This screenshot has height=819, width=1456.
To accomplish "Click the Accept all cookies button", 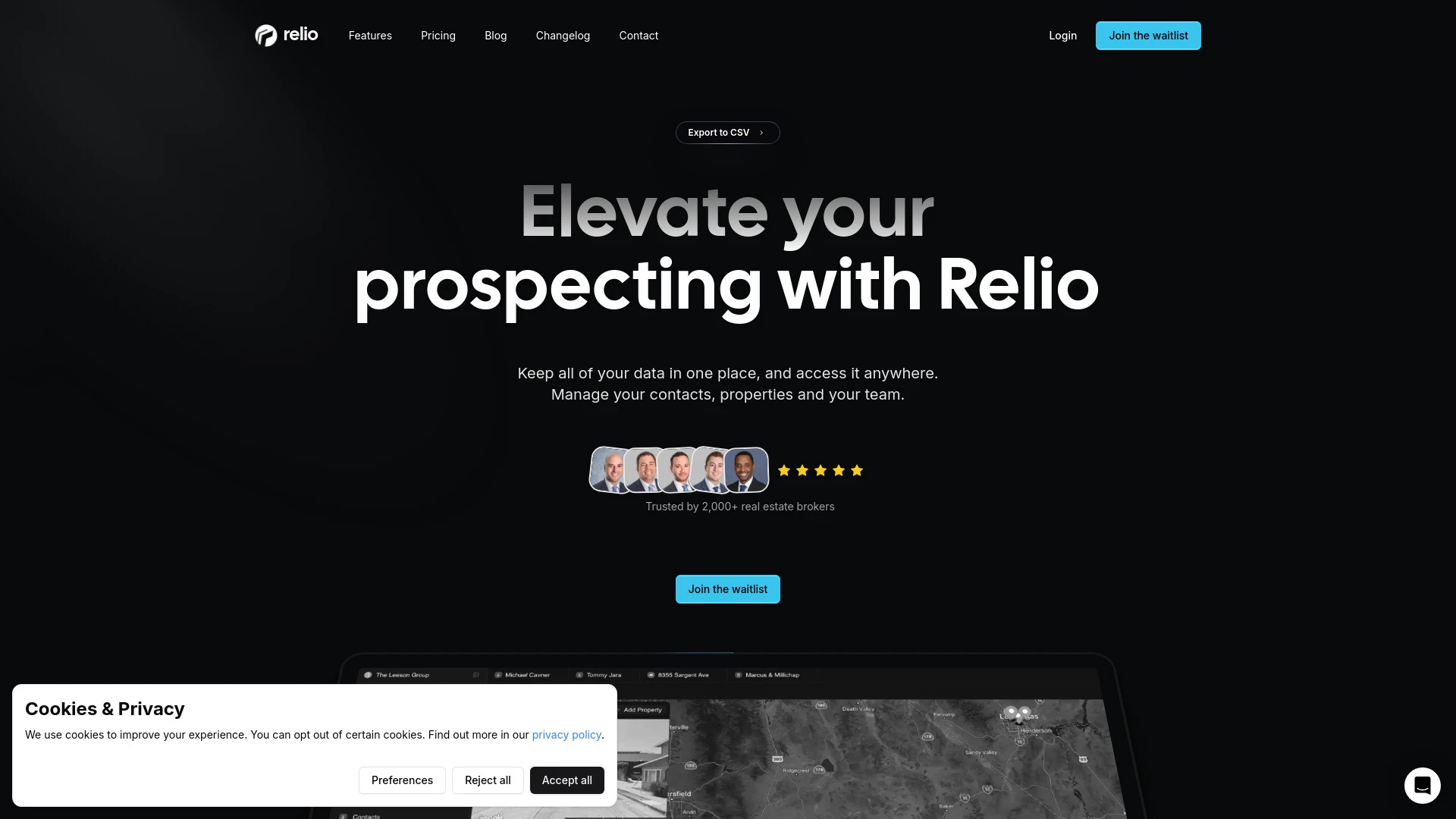I will (x=567, y=780).
